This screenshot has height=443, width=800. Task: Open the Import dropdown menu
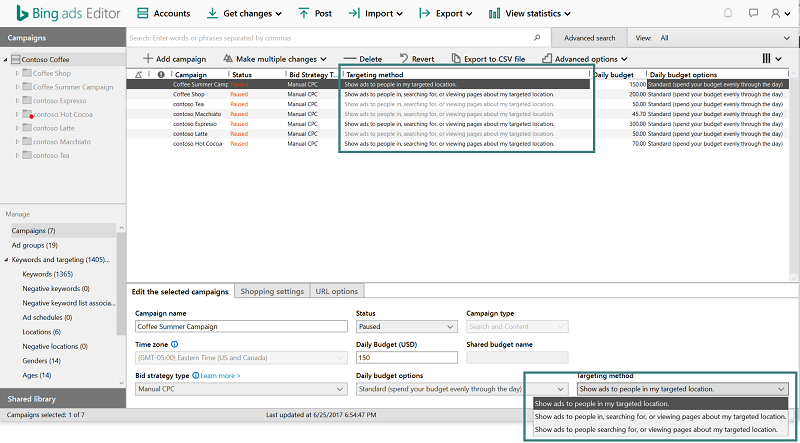[x=375, y=14]
